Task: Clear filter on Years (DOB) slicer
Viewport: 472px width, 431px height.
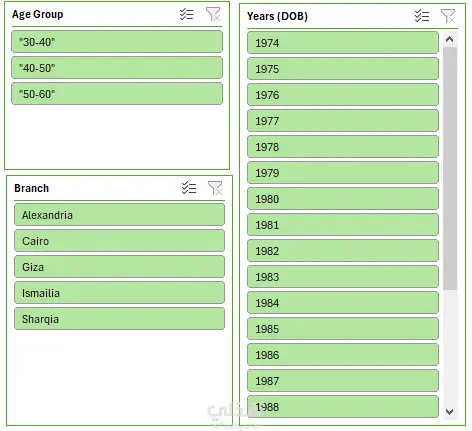Action: click(448, 16)
